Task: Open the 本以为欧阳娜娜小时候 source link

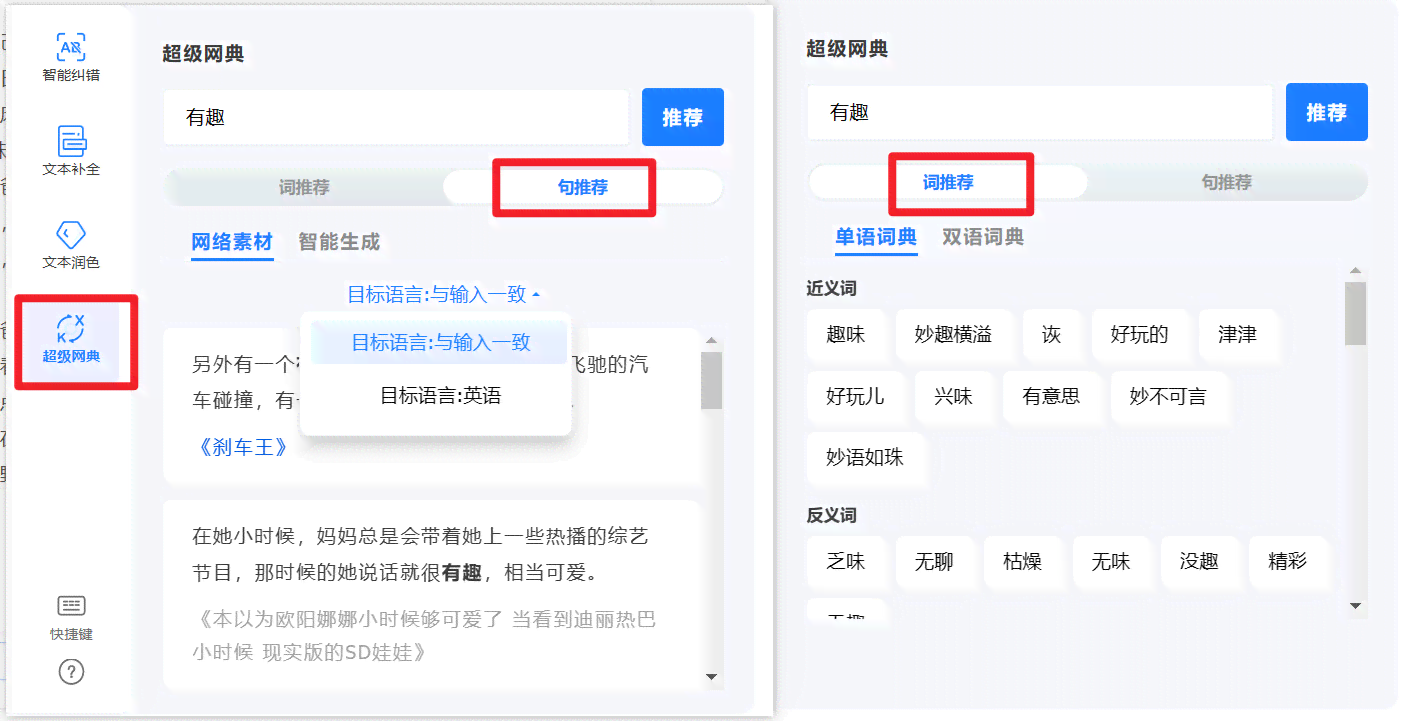Action: (424, 636)
